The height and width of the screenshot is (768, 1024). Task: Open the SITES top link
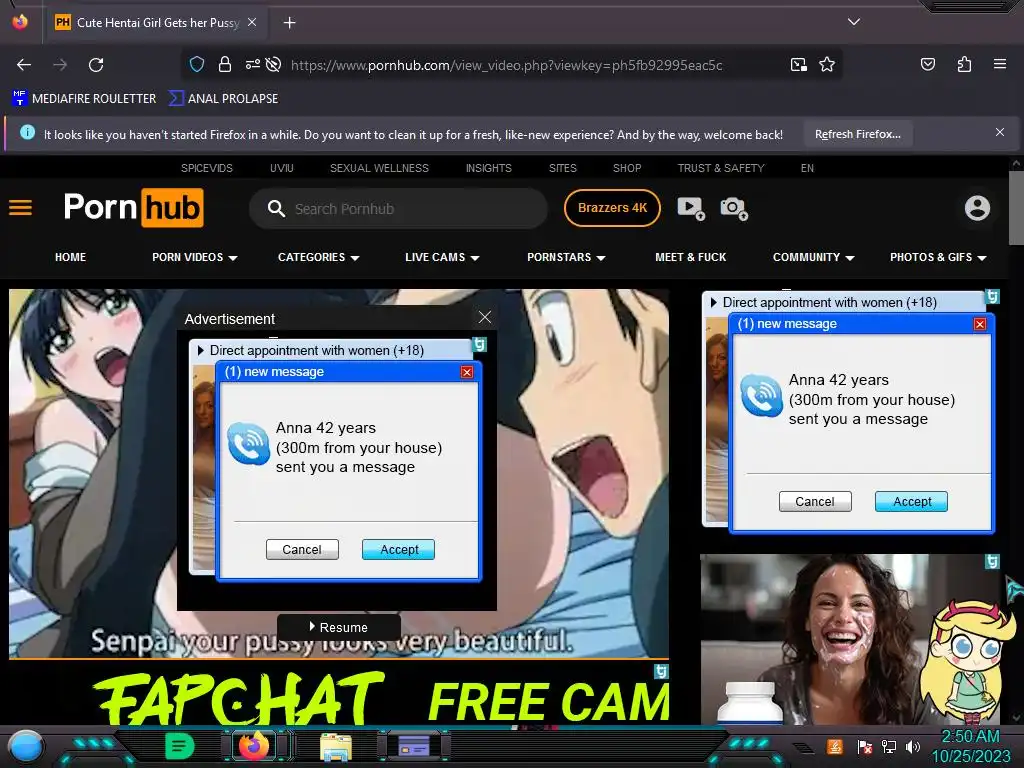(562, 168)
